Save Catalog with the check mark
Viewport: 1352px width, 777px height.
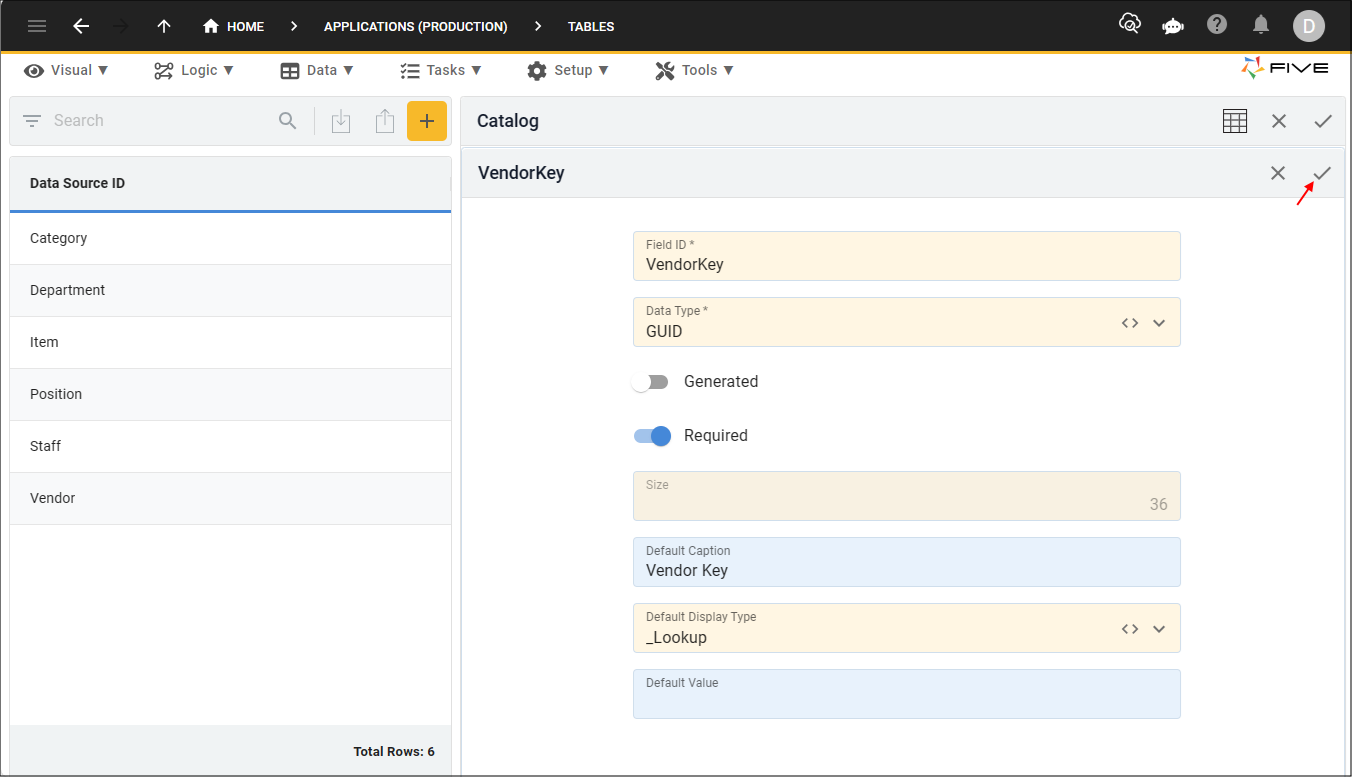click(x=1323, y=121)
